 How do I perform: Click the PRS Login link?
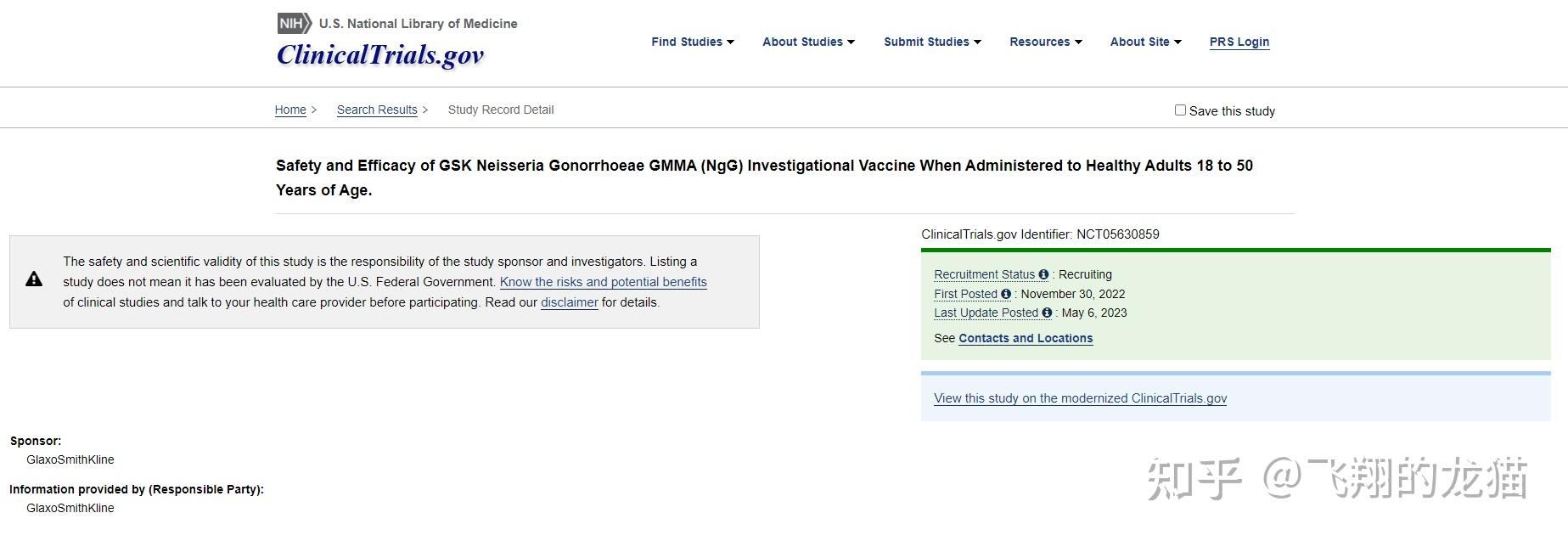point(1239,42)
